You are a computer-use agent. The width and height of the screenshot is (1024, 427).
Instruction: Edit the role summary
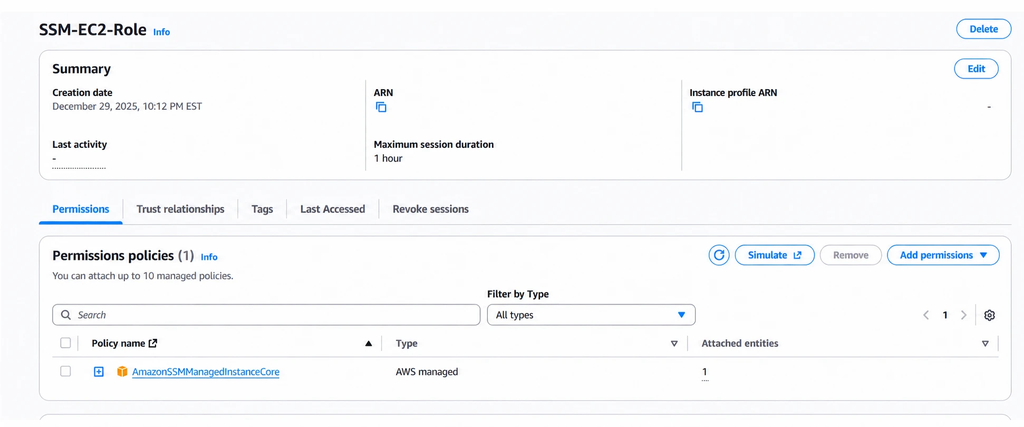coord(976,69)
